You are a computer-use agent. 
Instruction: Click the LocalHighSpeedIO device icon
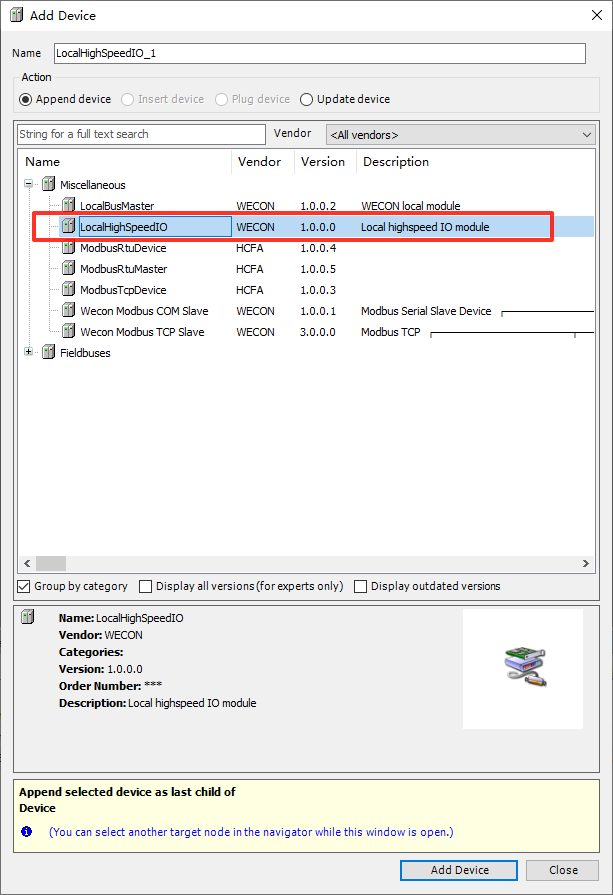(69, 227)
